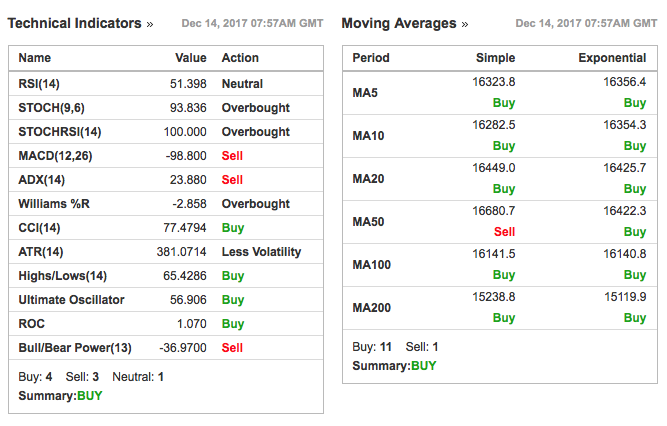
Task: Select the ADX(14) indicator name
Action: [41, 180]
